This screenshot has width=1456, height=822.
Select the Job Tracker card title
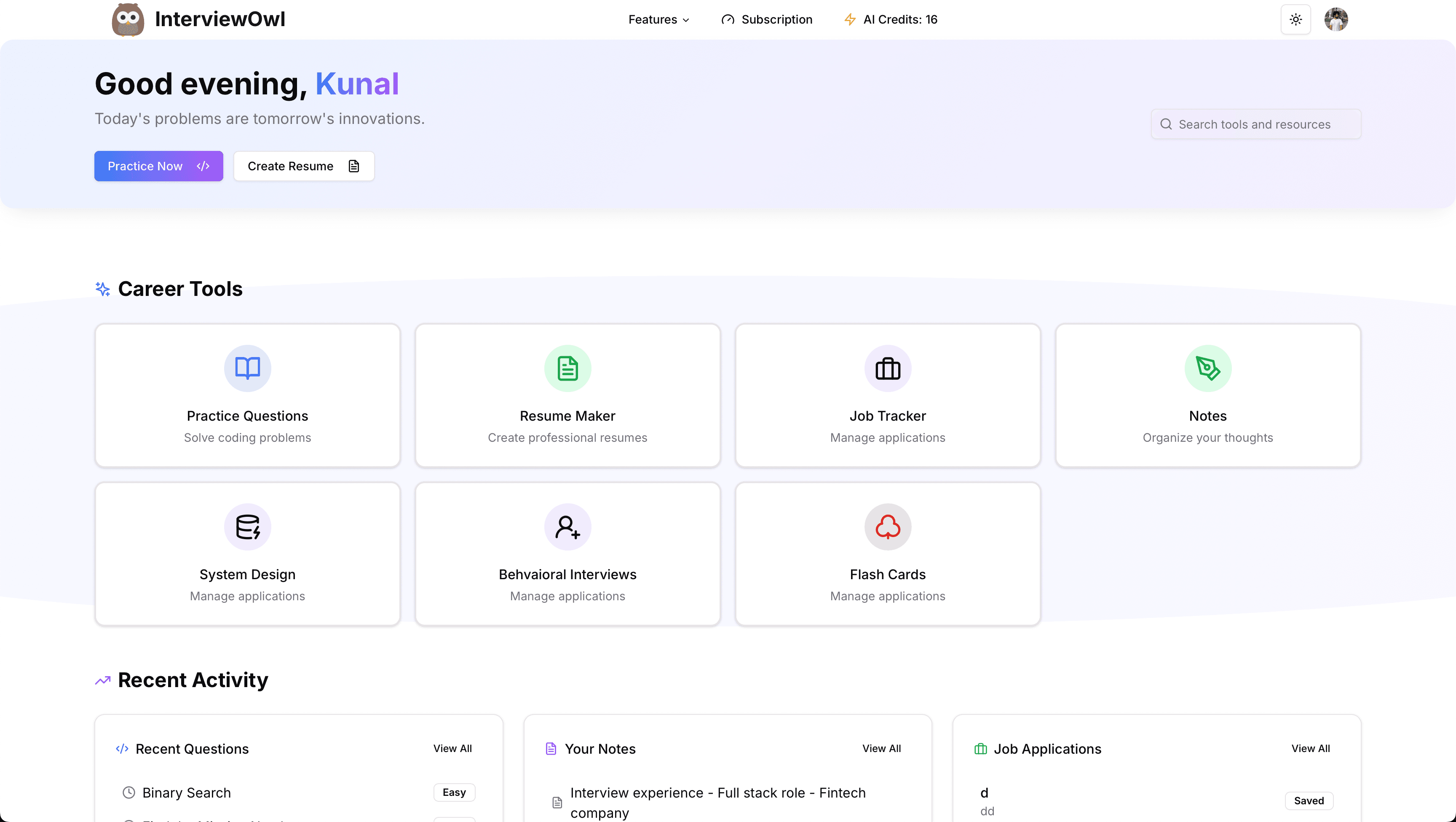coord(887,416)
